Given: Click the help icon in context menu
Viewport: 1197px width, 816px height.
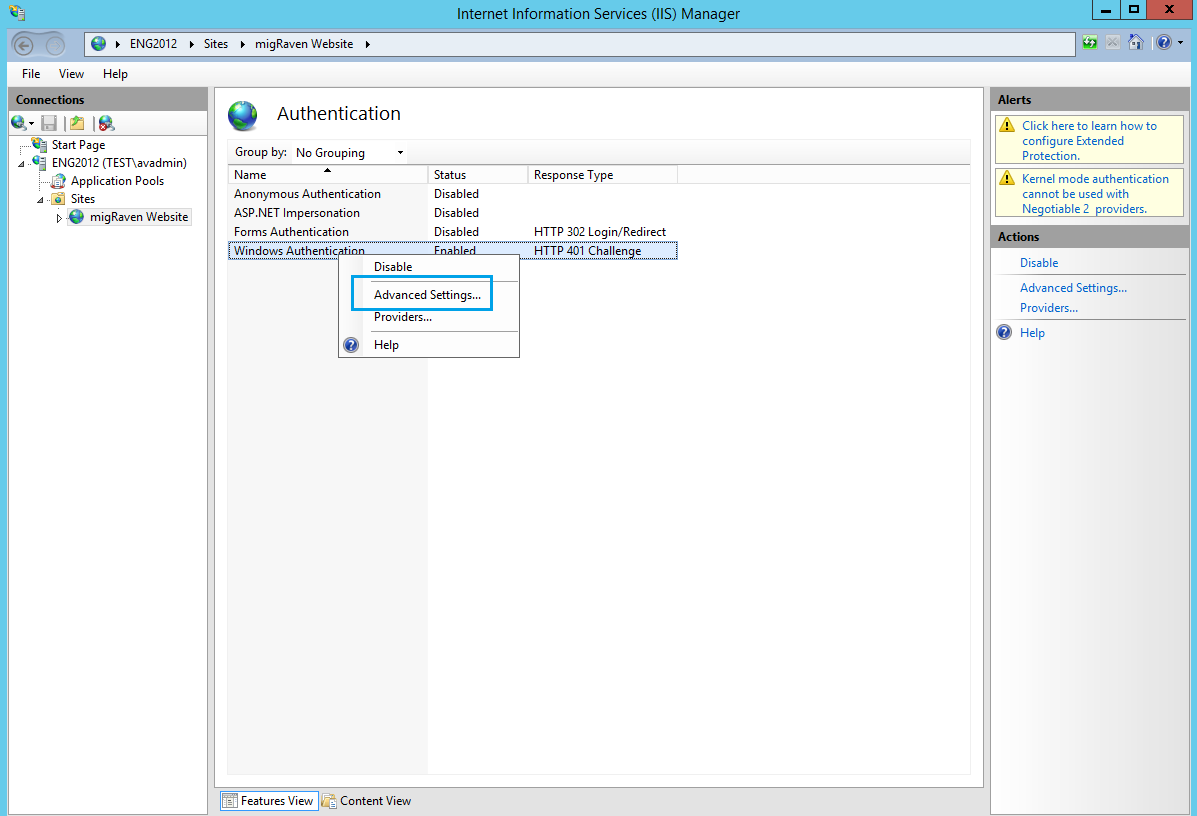Looking at the screenshot, I should click(x=351, y=345).
